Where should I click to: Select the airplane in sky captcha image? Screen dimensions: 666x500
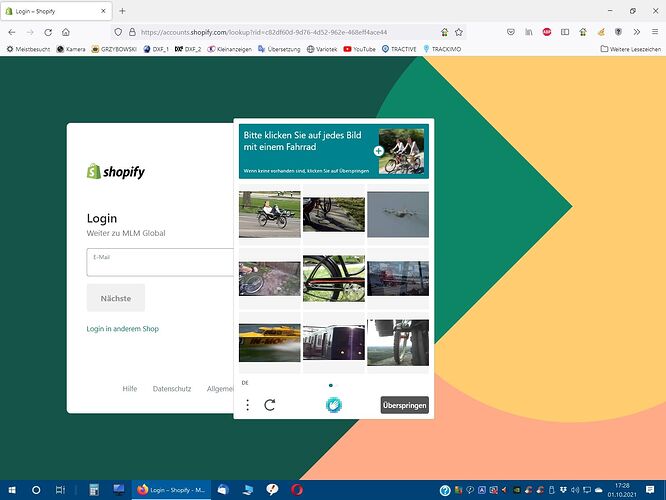(x=398, y=214)
